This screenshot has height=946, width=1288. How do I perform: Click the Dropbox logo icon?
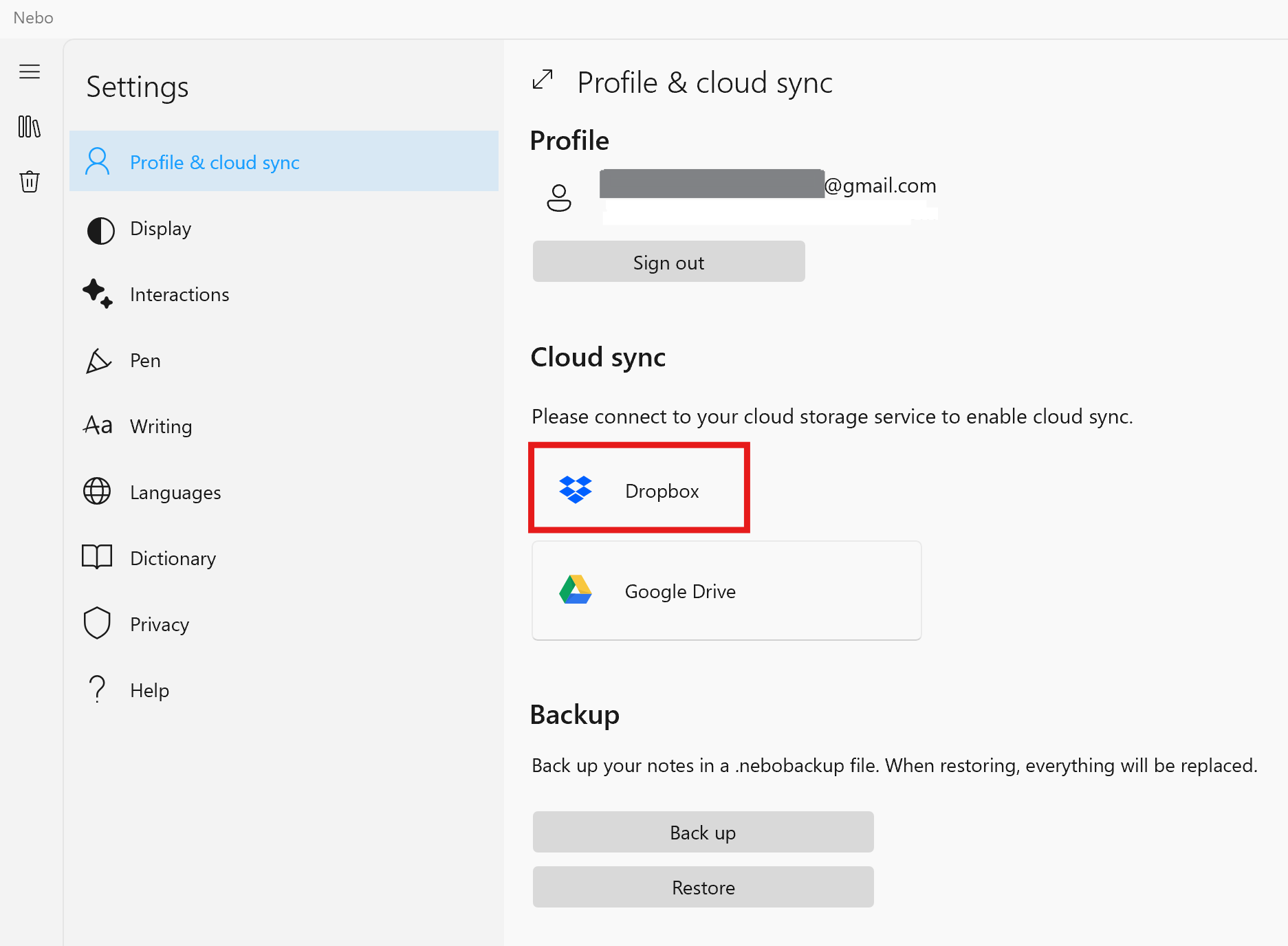point(576,489)
